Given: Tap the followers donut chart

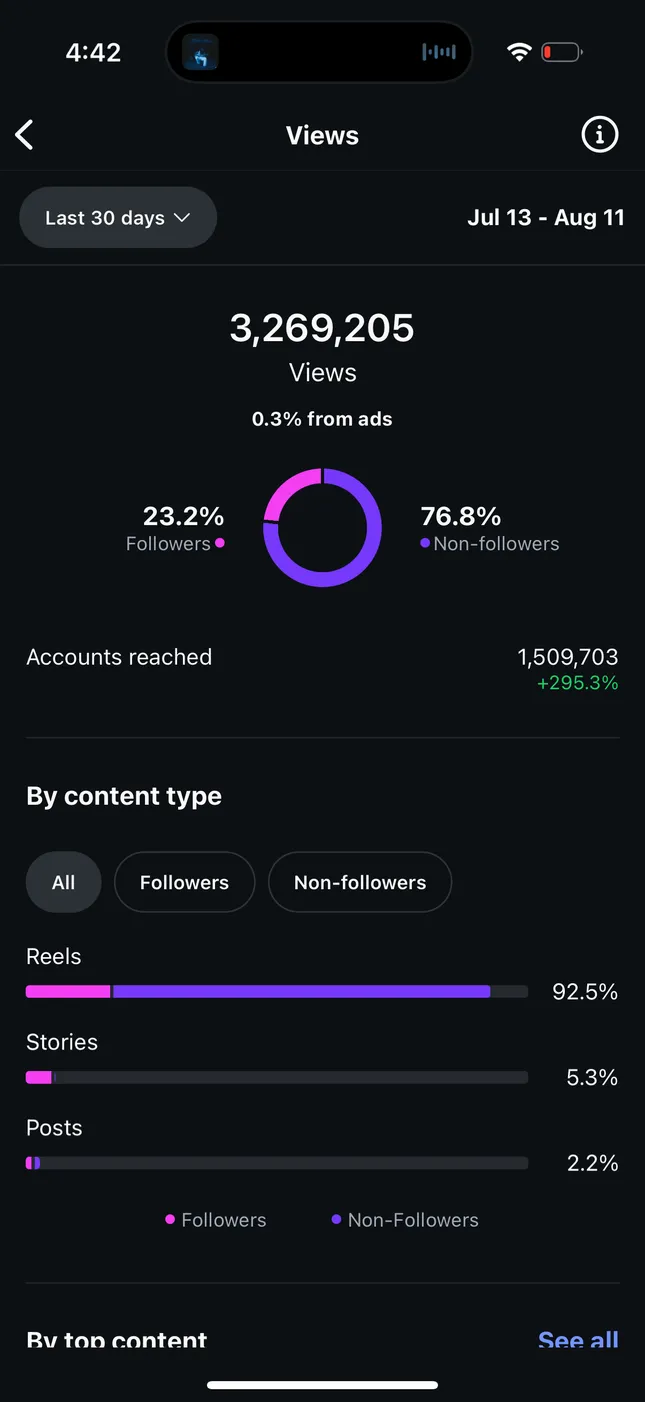Looking at the screenshot, I should 322,527.
